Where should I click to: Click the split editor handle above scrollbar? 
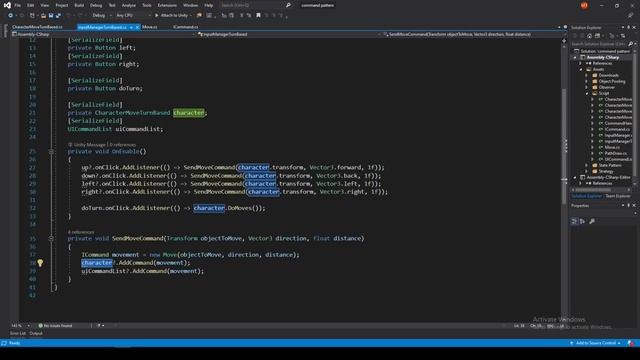pyautogui.click(x=564, y=40)
